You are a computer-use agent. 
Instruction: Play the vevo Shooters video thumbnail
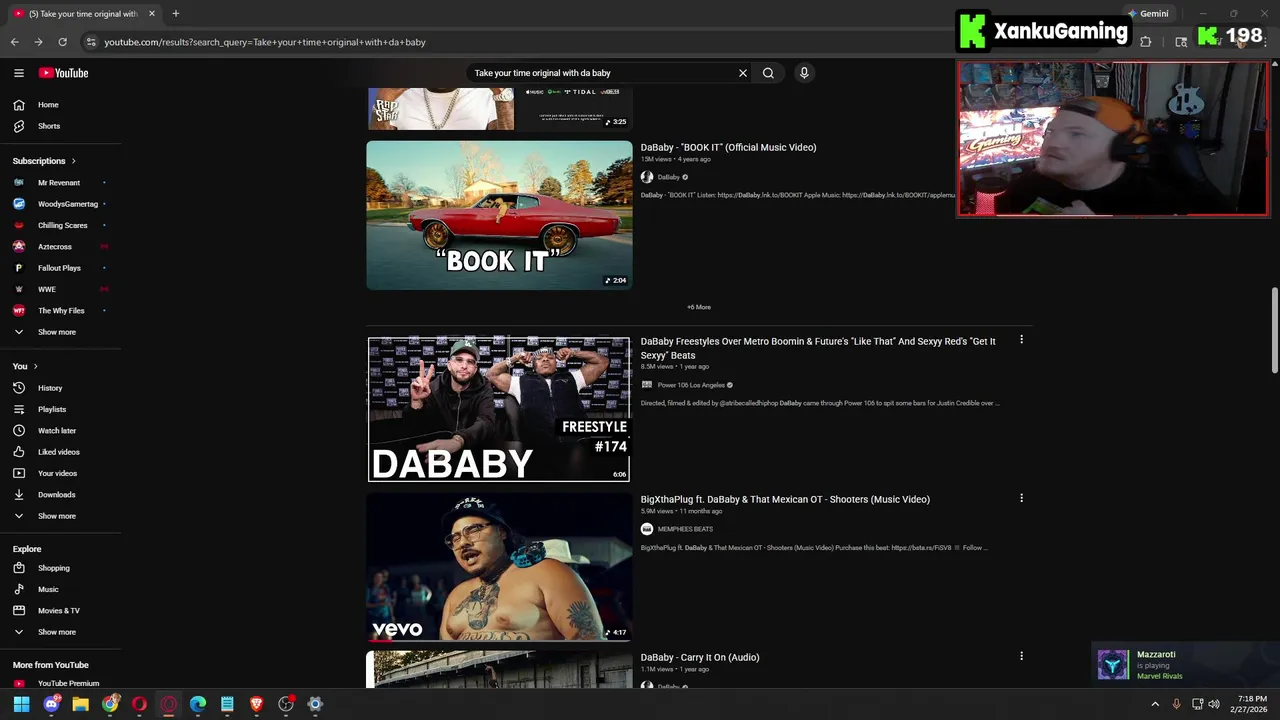[499, 567]
